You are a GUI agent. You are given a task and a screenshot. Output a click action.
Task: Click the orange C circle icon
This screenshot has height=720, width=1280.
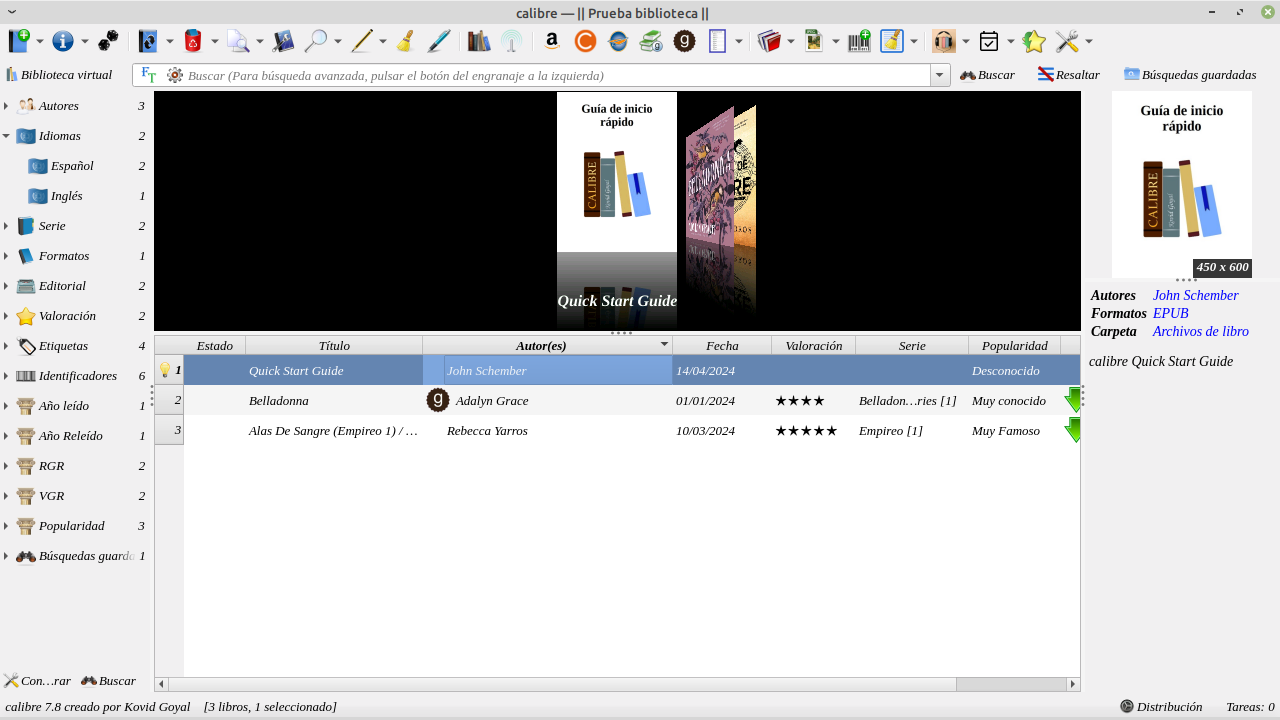[585, 41]
